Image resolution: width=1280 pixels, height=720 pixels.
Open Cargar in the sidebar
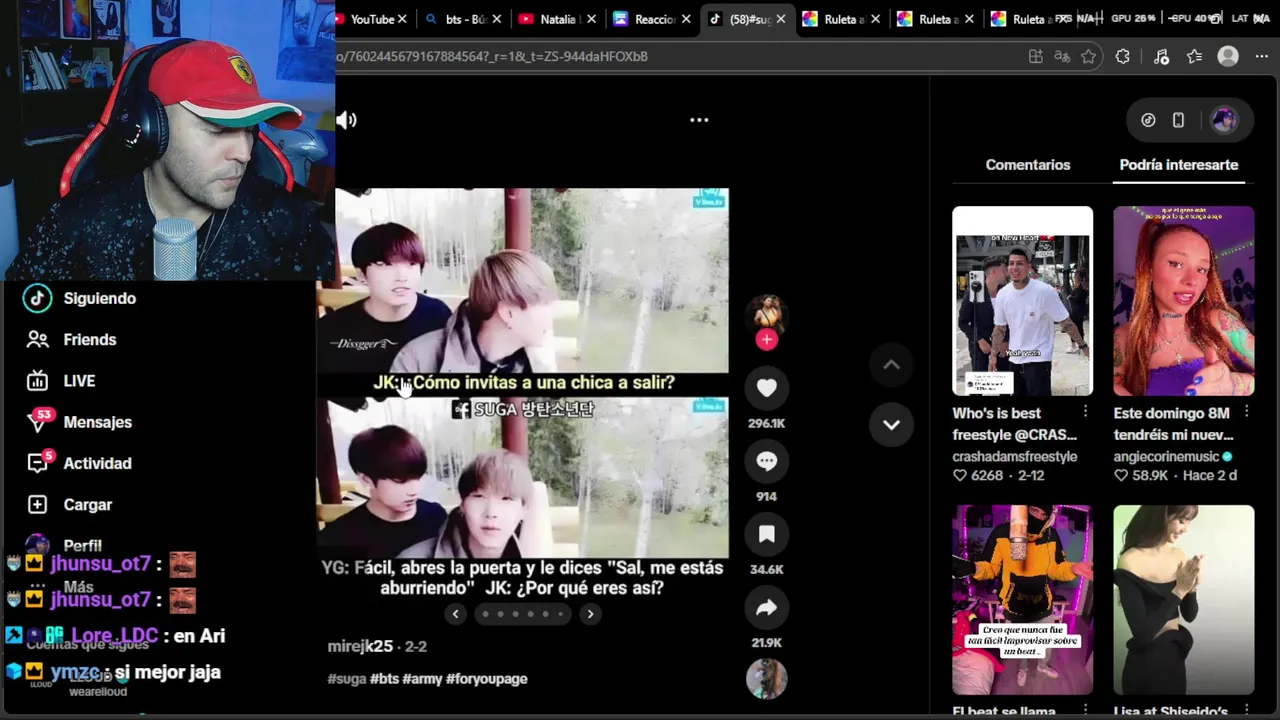pyautogui.click(x=88, y=505)
